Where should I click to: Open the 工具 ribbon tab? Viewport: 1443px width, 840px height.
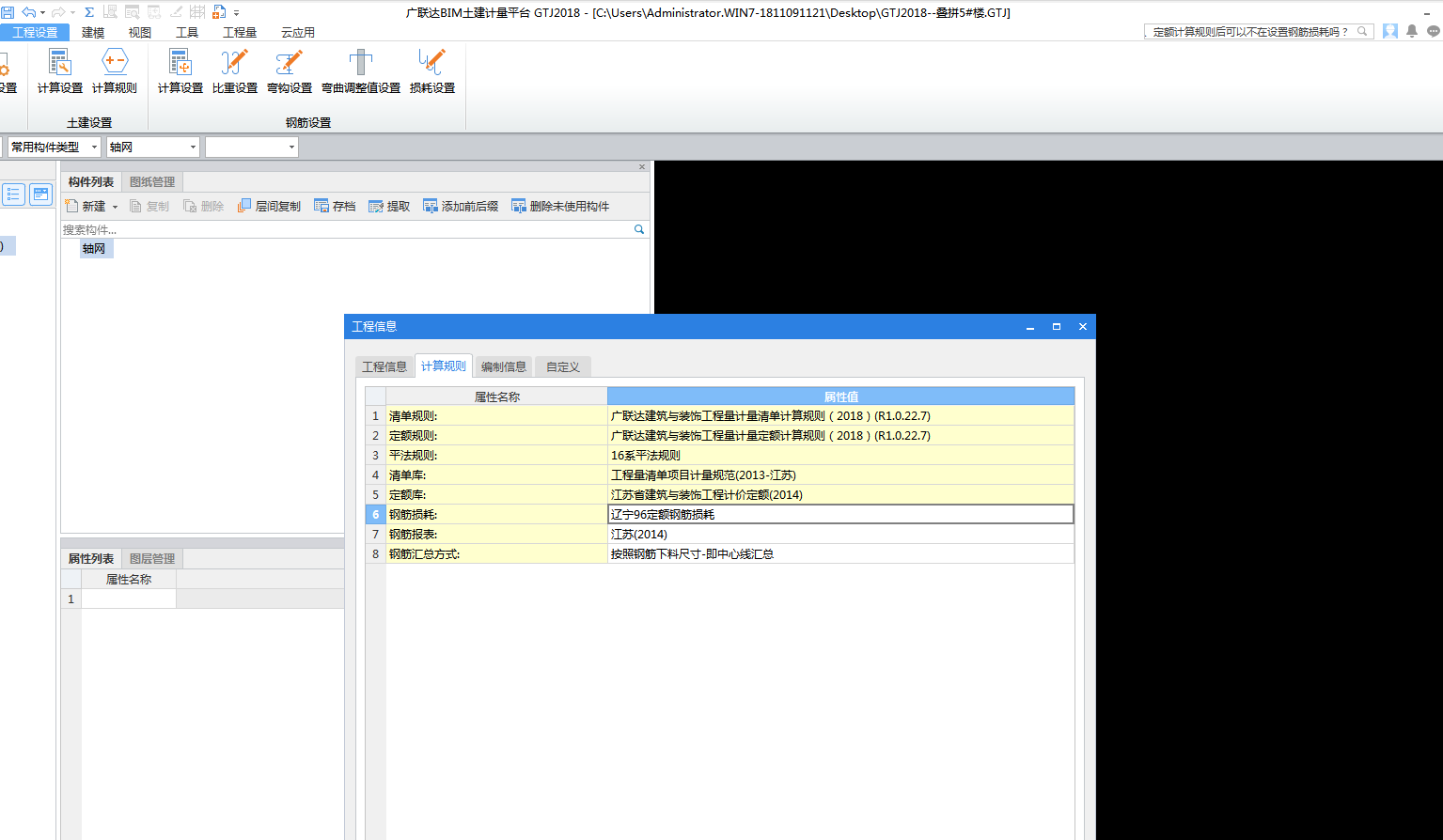[x=187, y=32]
